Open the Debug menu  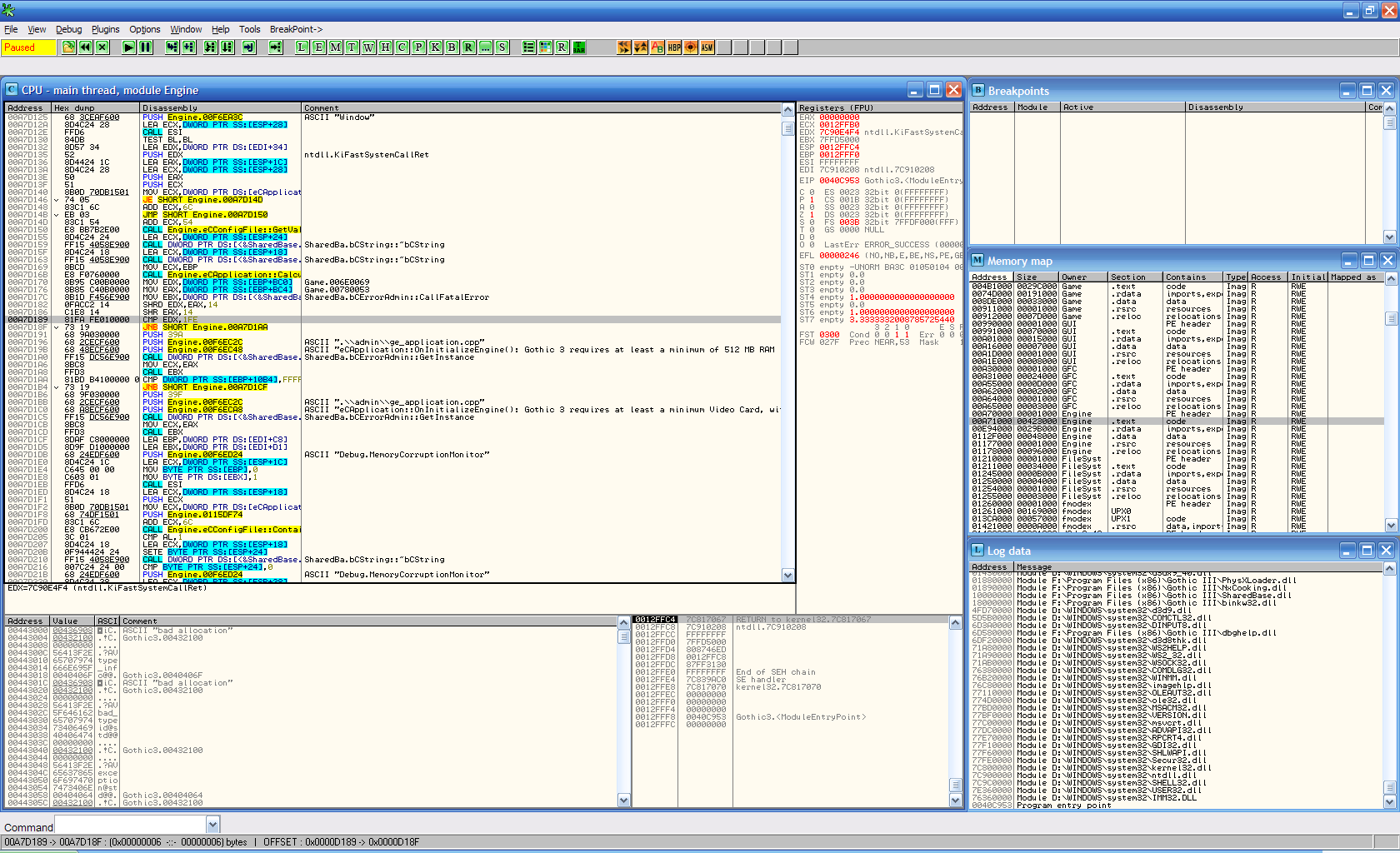pos(68,29)
